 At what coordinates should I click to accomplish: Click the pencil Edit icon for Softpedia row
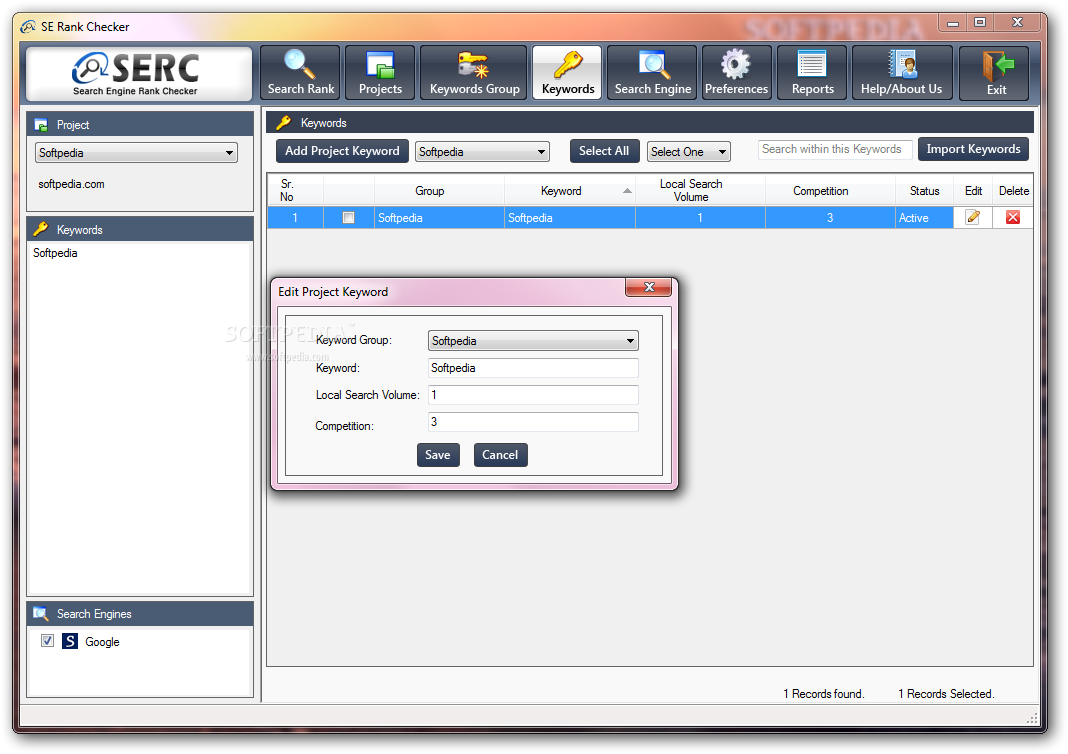tap(973, 217)
